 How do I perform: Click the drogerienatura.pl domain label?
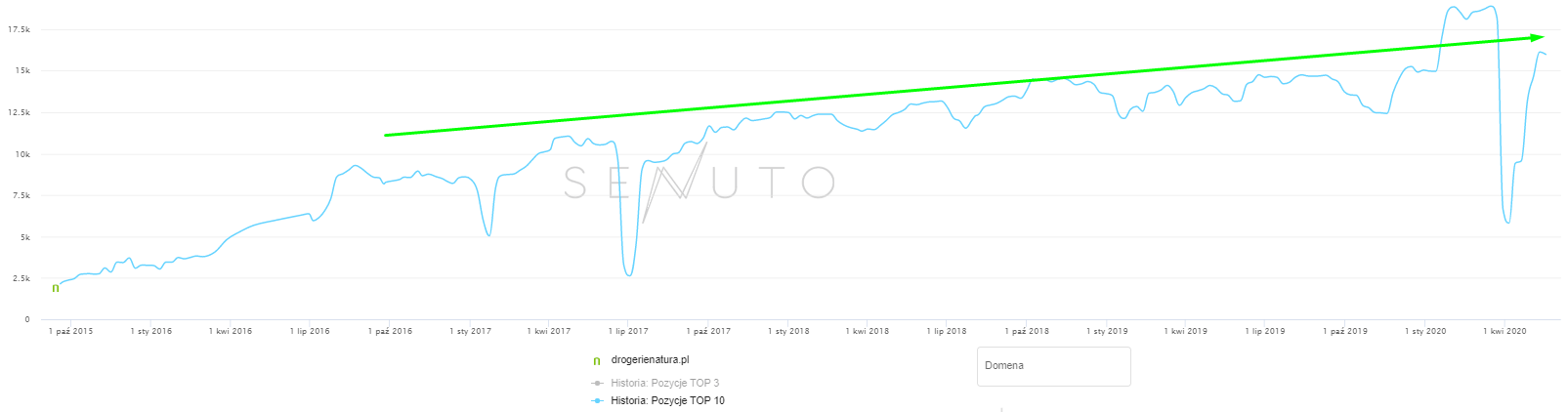tap(650, 360)
